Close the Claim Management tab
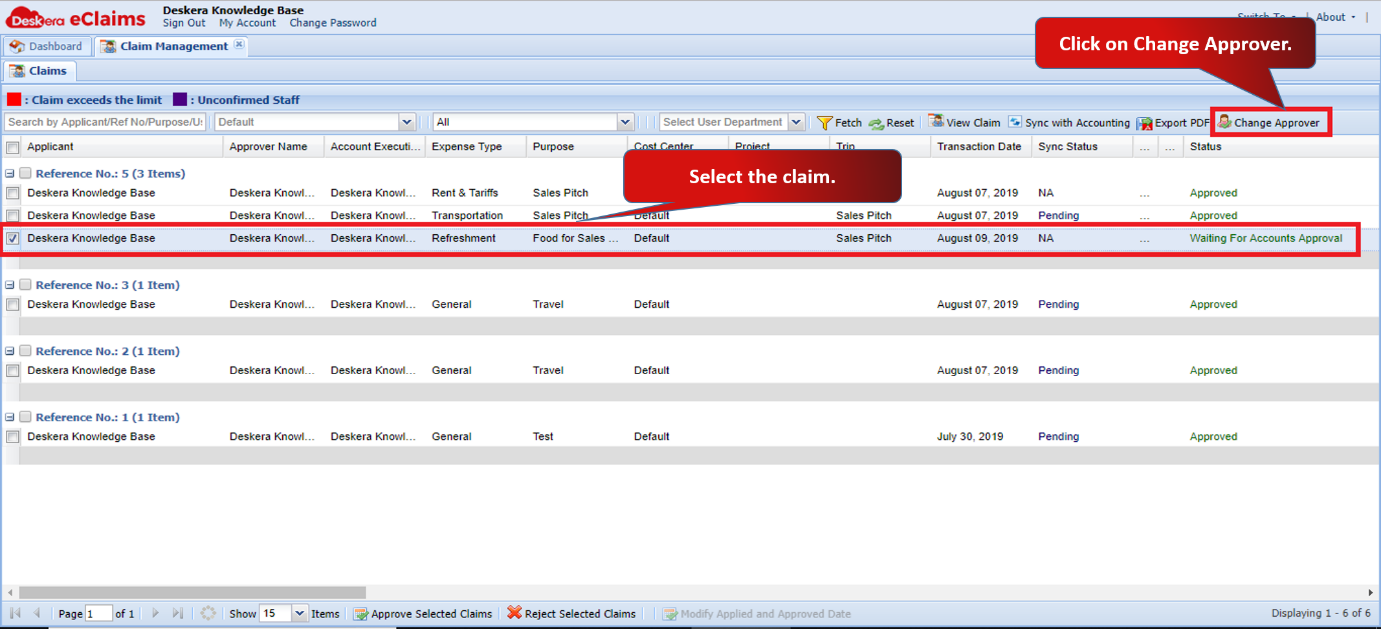This screenshot has width=1381, height=629. [x=239, y=45]
